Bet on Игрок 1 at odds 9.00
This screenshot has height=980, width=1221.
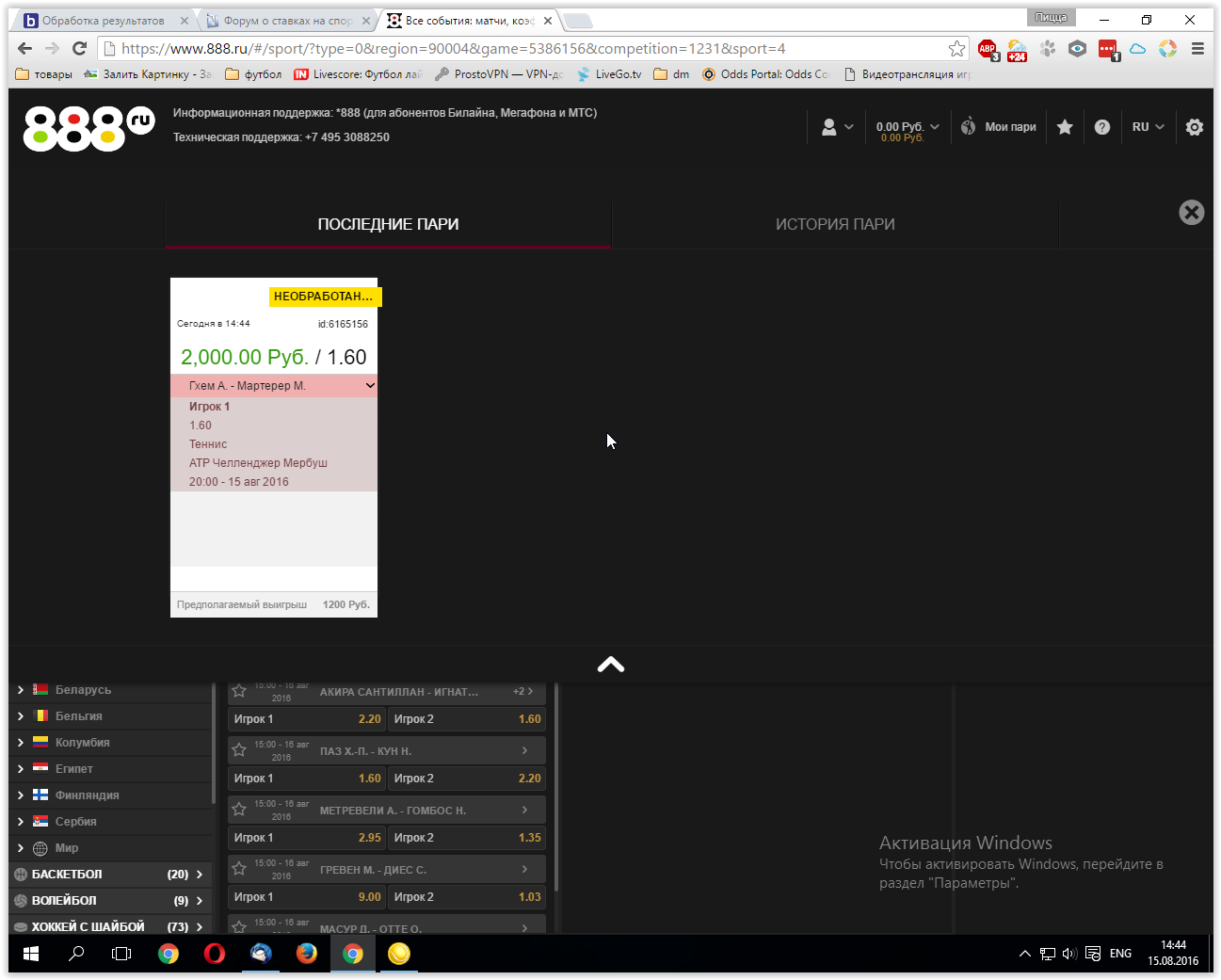pos(307,897)
